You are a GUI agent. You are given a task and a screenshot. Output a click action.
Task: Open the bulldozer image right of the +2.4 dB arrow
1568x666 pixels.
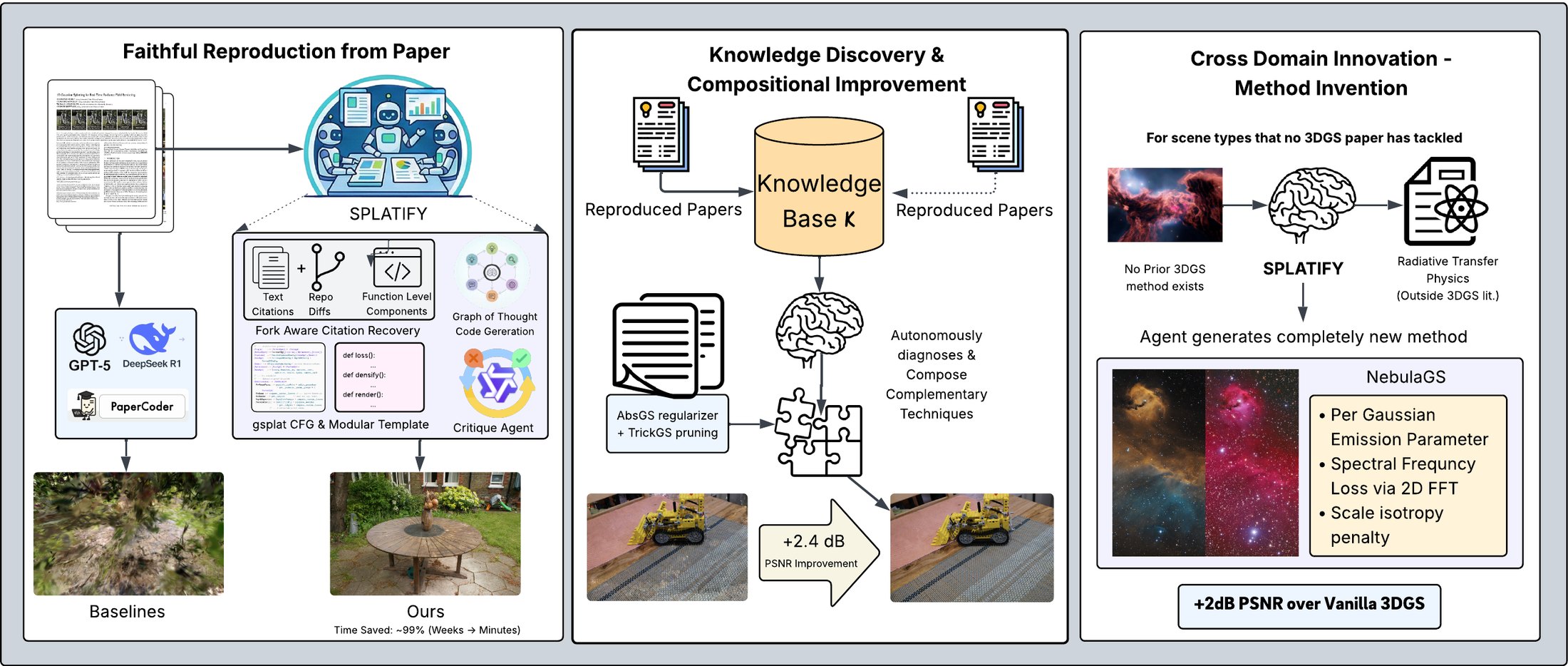pos(971,547)
